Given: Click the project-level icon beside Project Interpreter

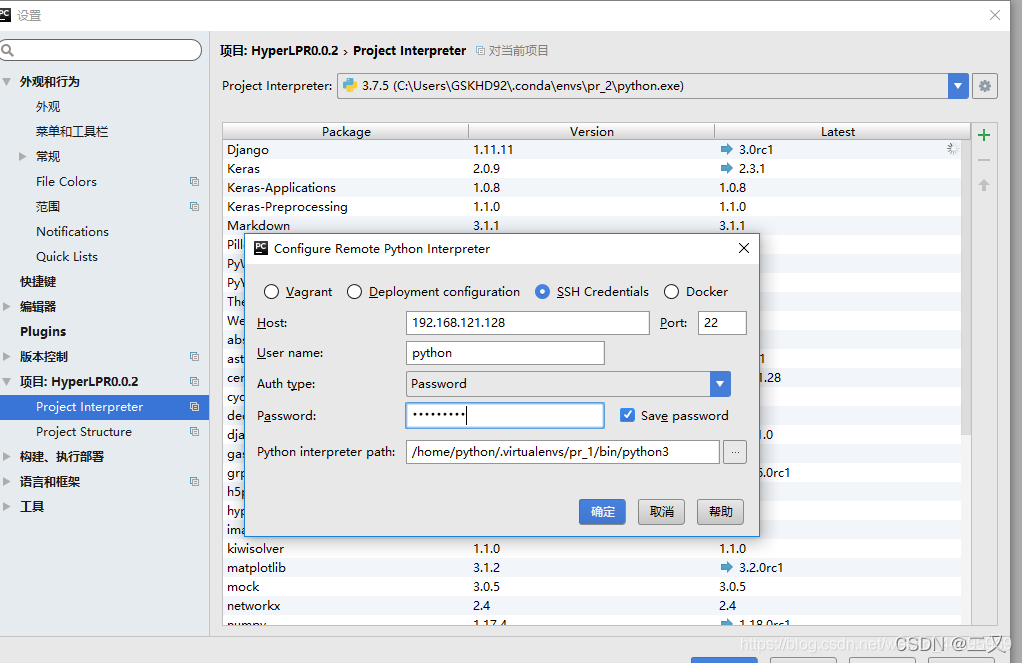Looking at the screenshot, I should click(194, 406).
